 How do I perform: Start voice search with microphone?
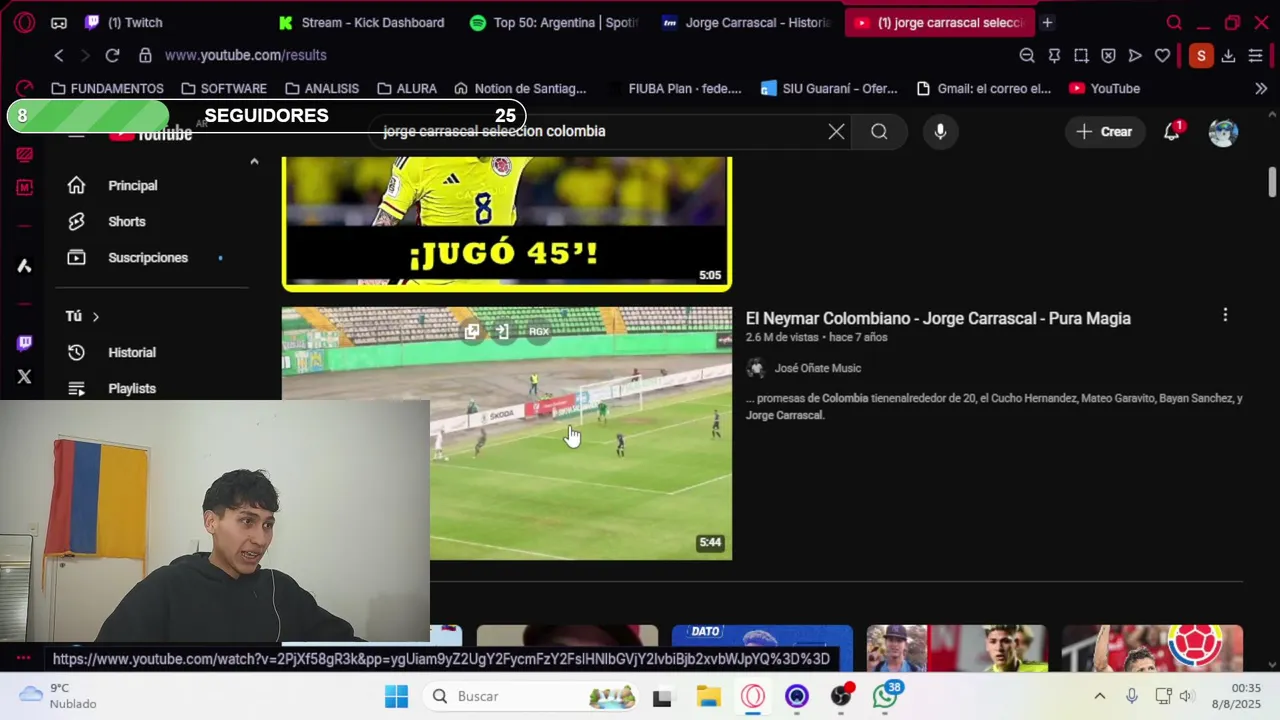pos(940,131)
